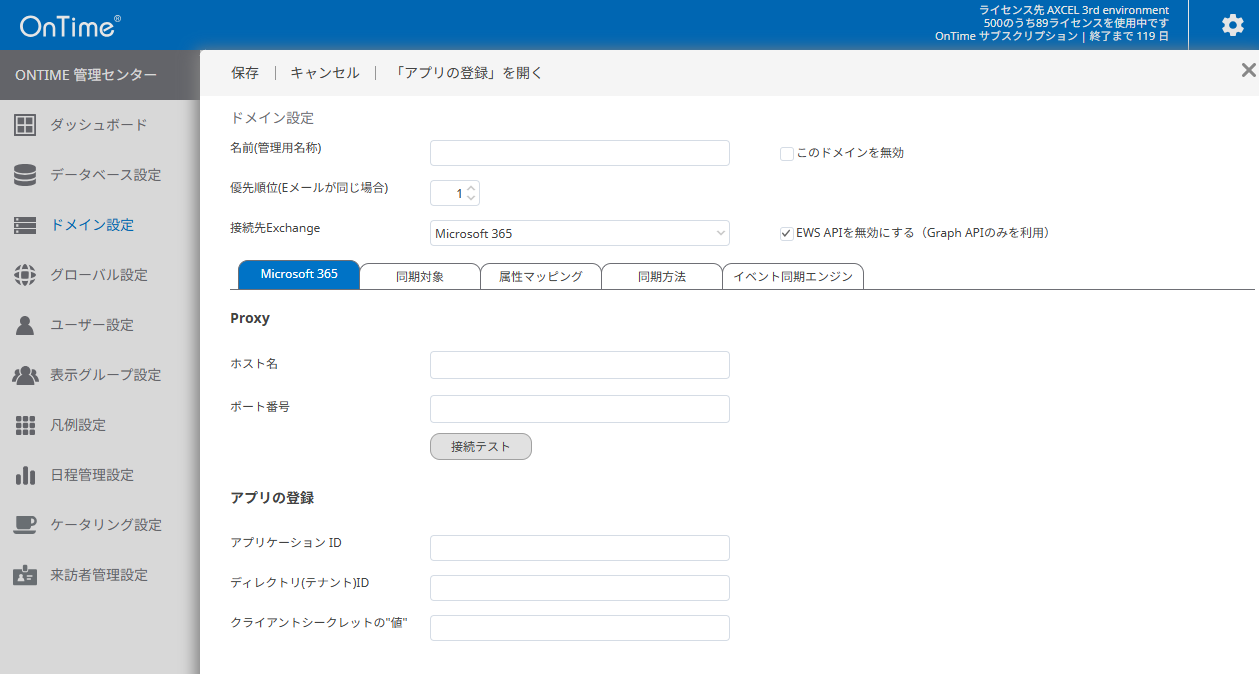The height and width of the screenshot is (674, 1259).
Task: Click the ダッシュボード grid icon
Action: click(25, 125)
